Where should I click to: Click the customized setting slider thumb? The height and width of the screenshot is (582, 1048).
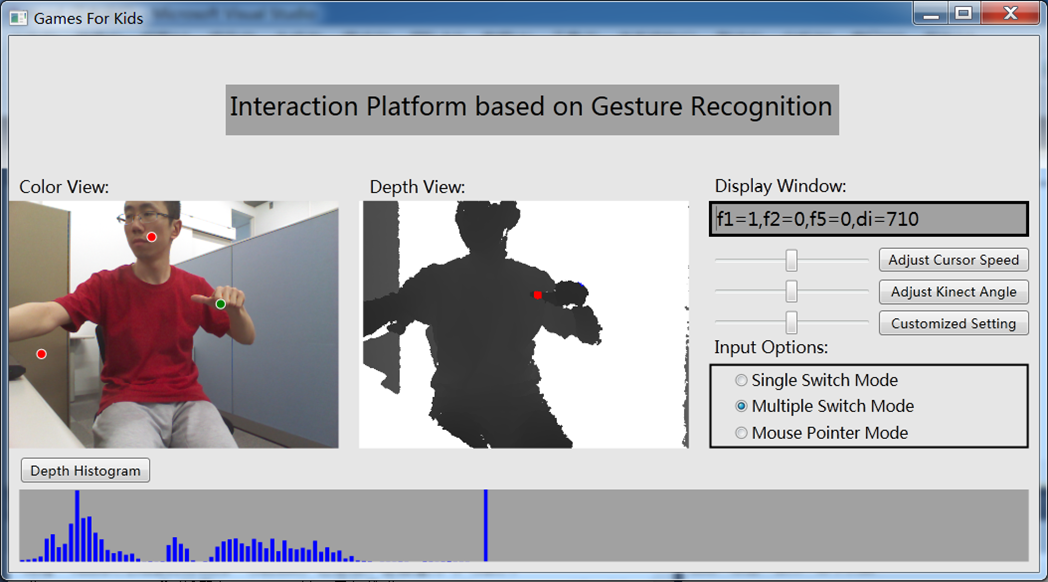coord(791,322)
